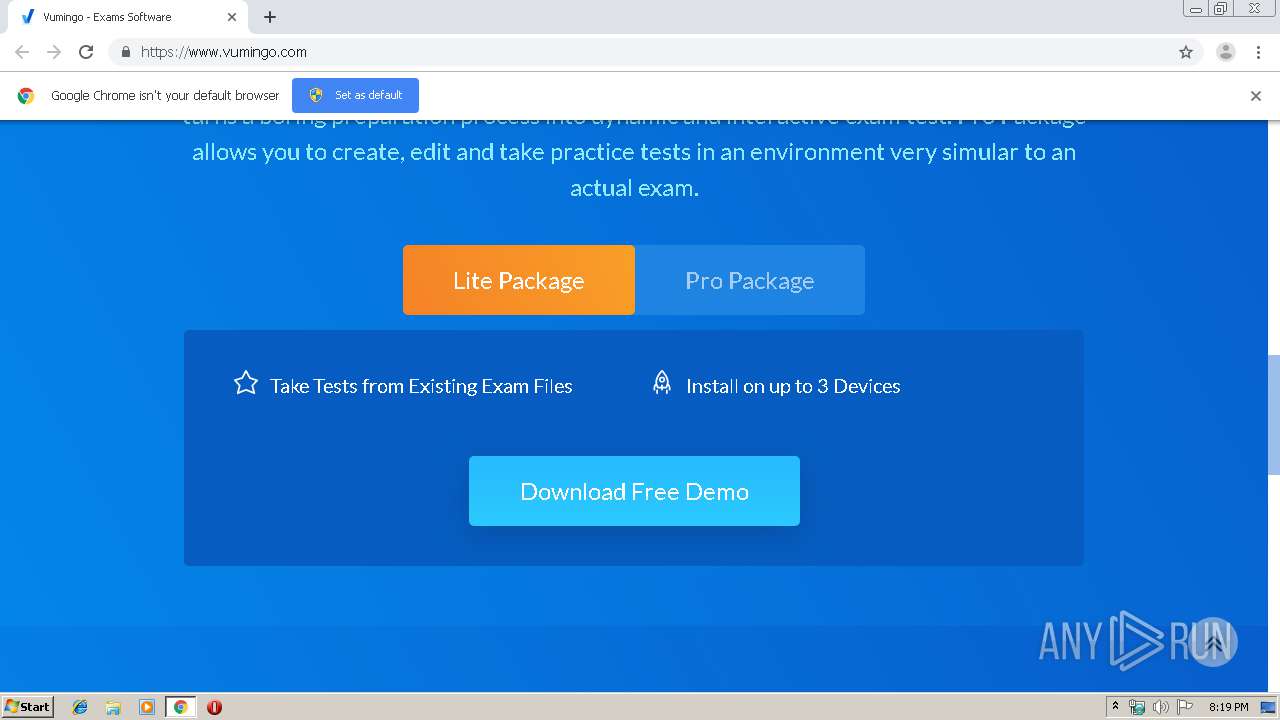Image resolution: width=1280 pixels, height=720 pixels.
Task: Dismiss the default browser notification bar
Action: coord(1256,96)
